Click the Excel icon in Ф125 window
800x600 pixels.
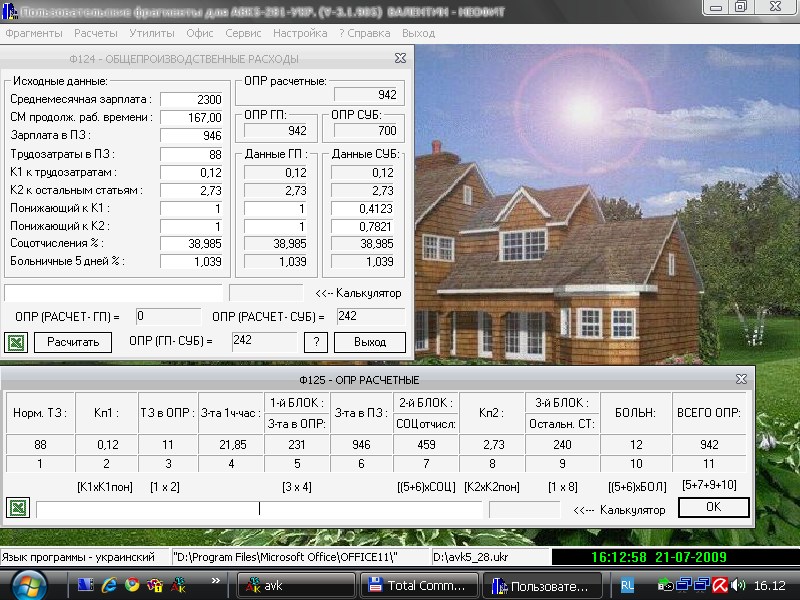click(16, 508)
